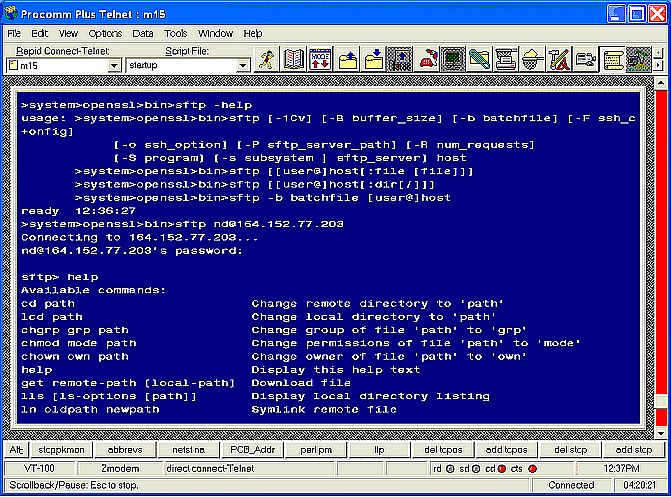The image size is (671, 497).
Task: Click the scoop capture icon
Action: pyautogui.click(x=533, y=60)
